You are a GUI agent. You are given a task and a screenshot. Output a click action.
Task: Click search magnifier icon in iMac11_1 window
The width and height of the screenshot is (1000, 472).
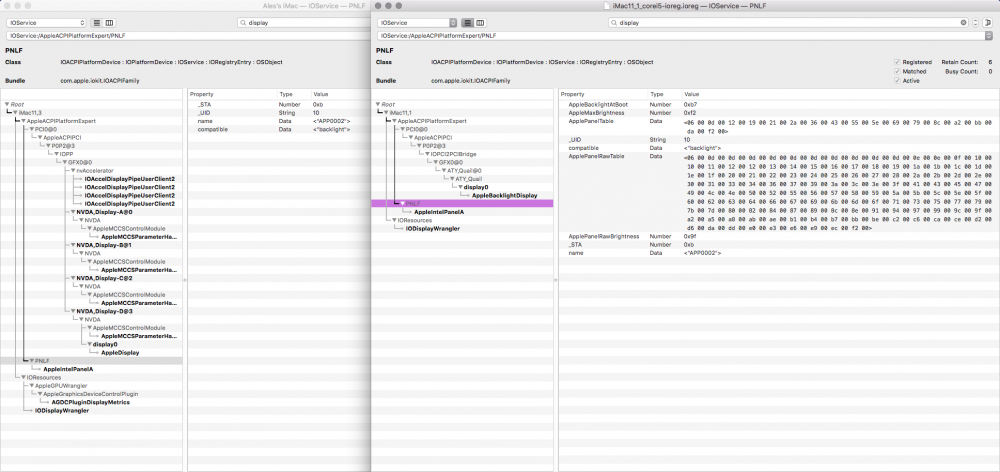click(614, 22)
